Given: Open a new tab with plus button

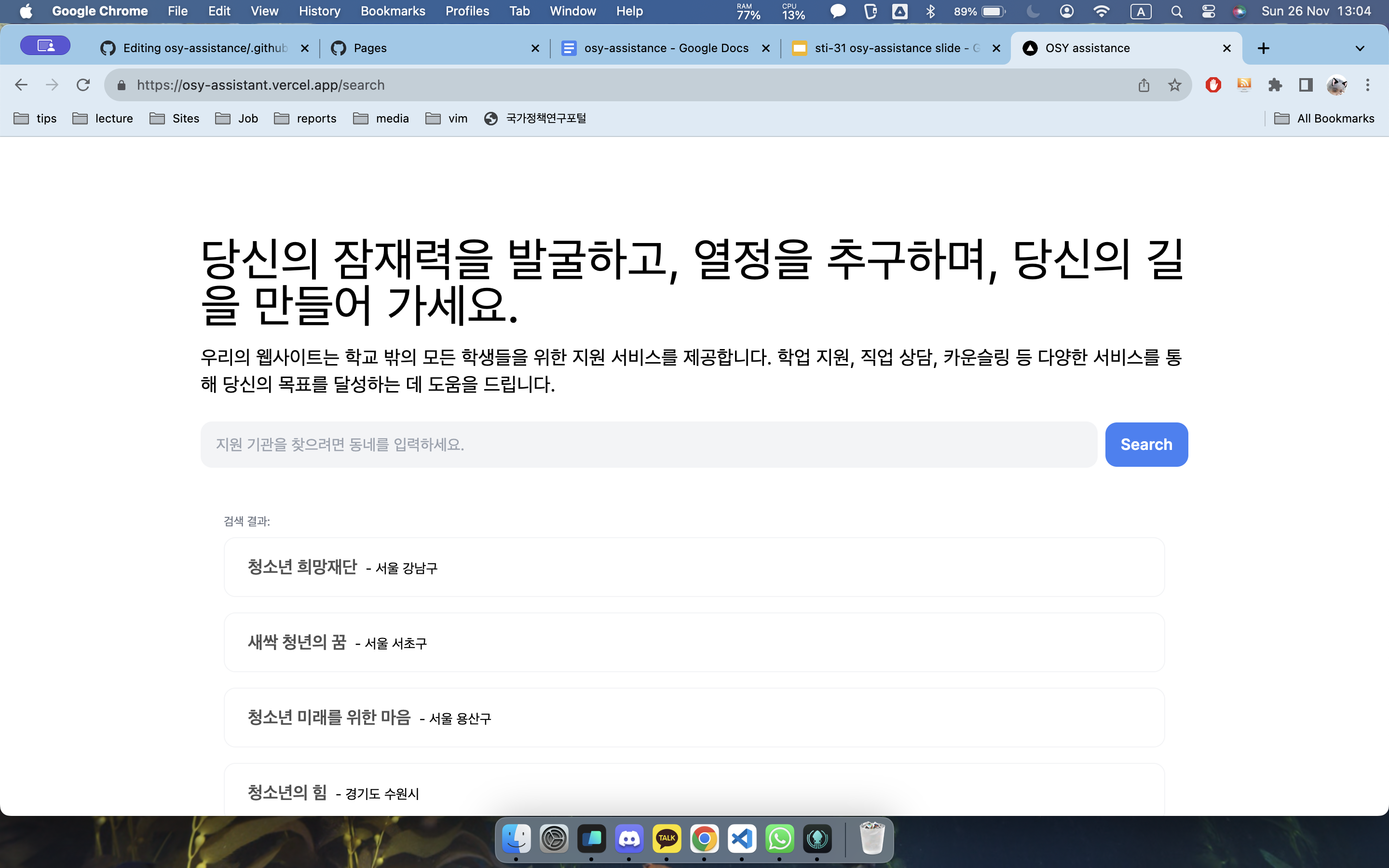Looking at the screenshot, I should [x=1263, y=48].
